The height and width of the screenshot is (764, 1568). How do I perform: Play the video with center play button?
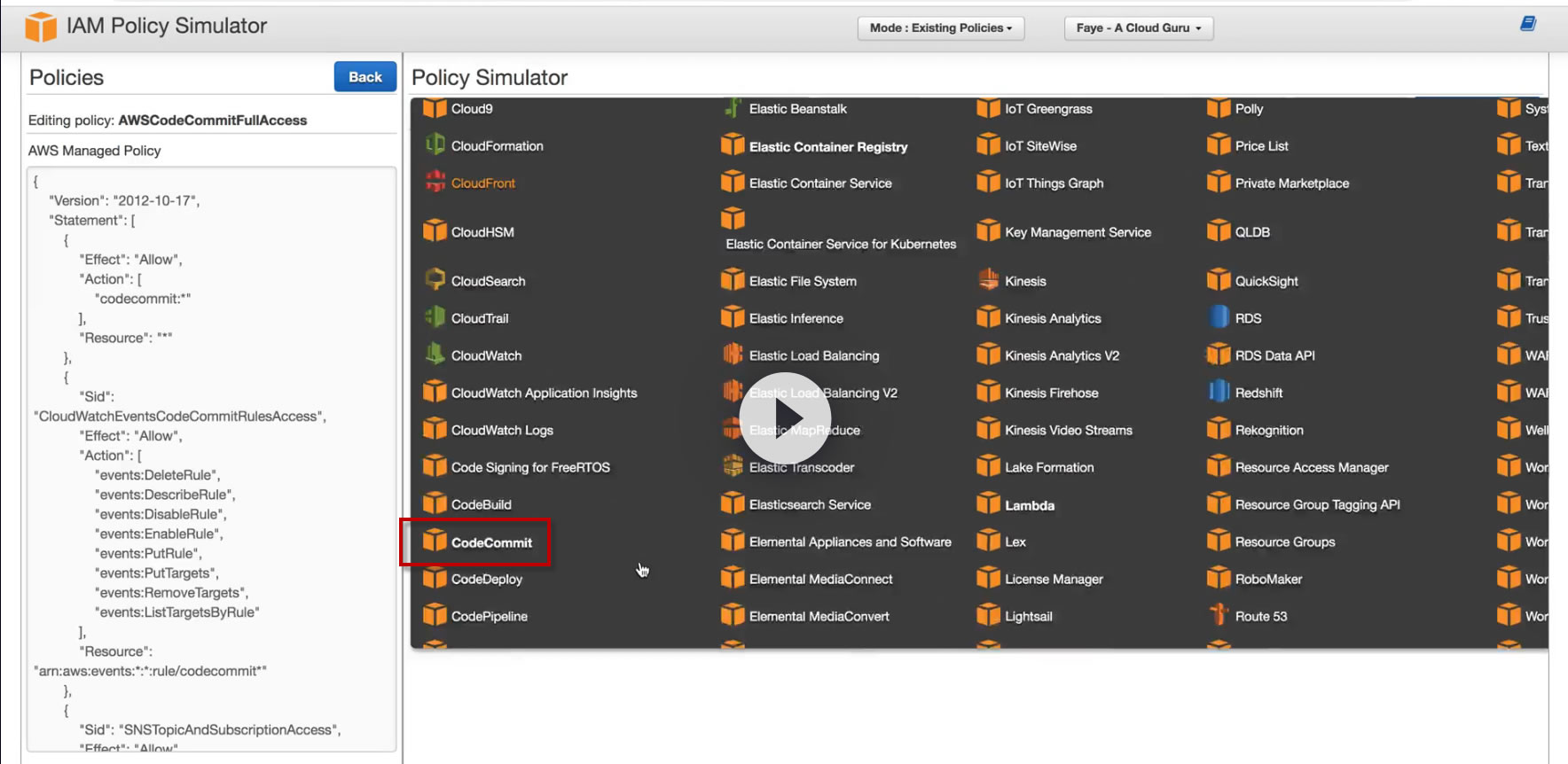[x=785, y=418]
